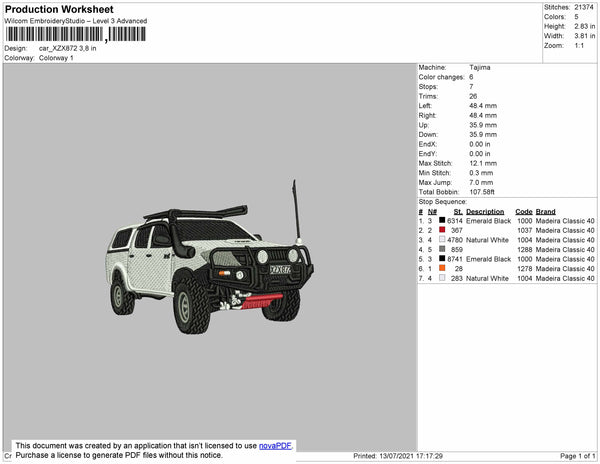Select red swatch in stop sequence row 2
Screen dimensions: 600x464
point(442,230)
